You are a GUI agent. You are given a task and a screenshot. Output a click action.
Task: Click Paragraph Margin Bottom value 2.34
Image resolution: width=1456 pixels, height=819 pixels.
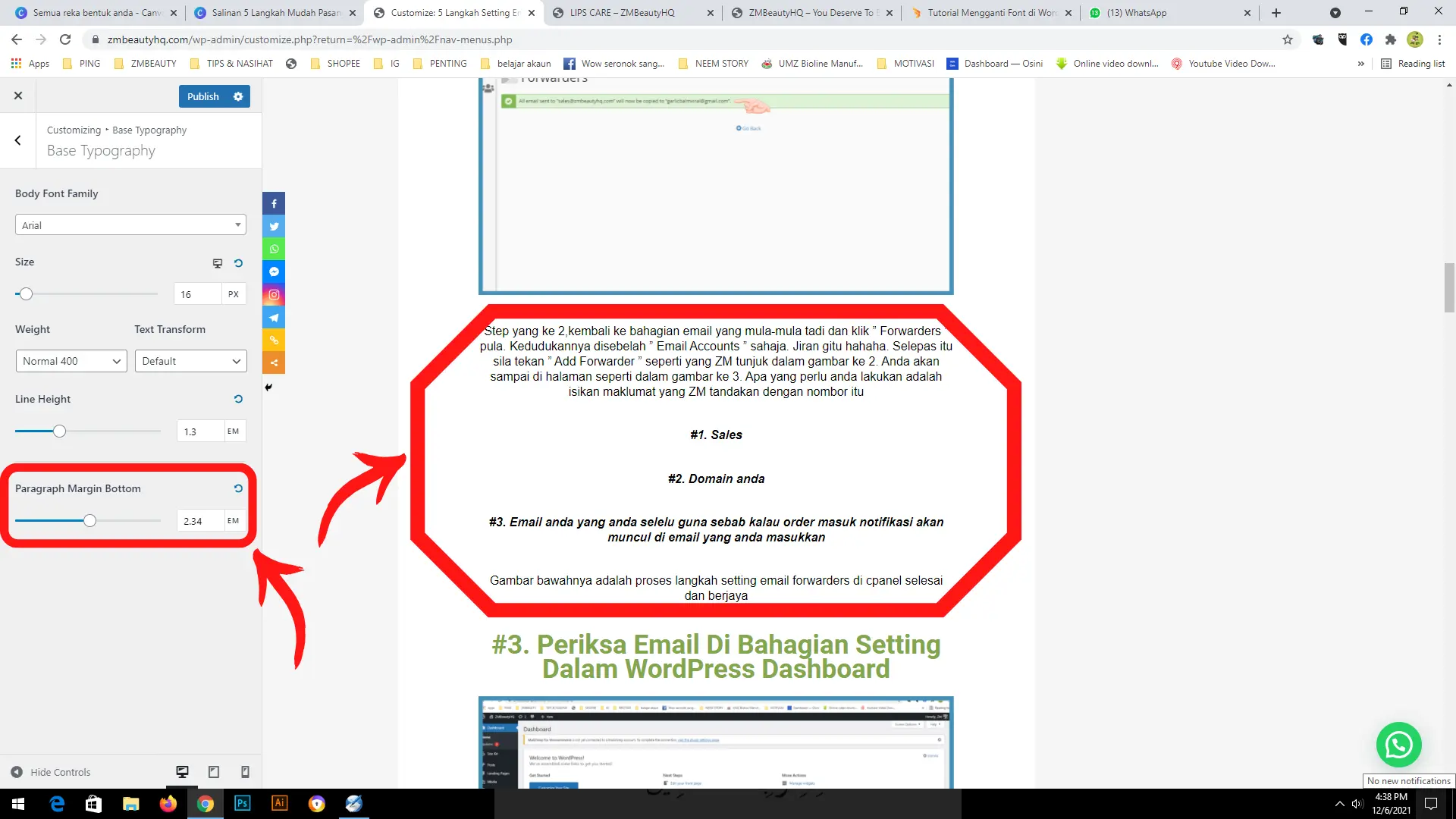point(200,521)
